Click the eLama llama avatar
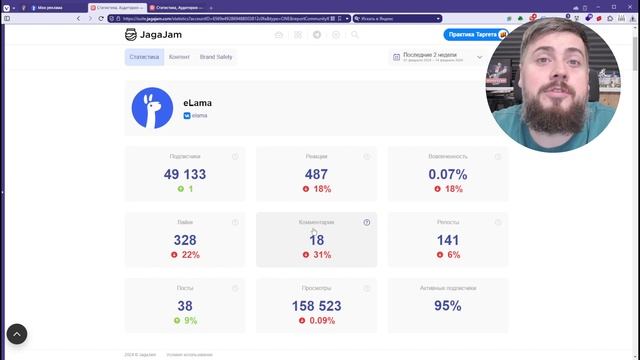 (152, 108)
